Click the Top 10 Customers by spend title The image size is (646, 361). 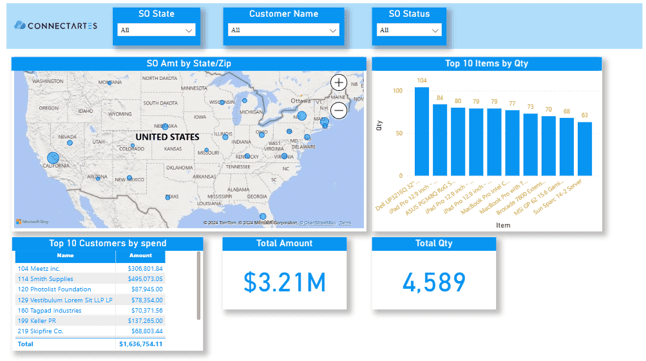[108, 243]
